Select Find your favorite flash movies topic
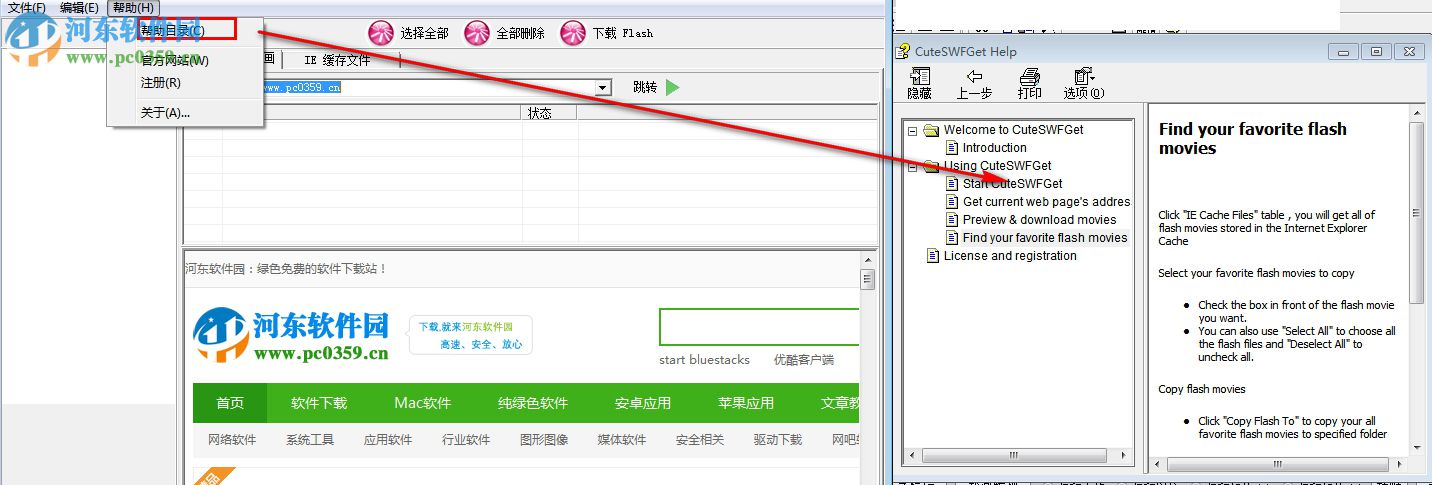Screen dimensions: 1432x485 (1044, 238)
